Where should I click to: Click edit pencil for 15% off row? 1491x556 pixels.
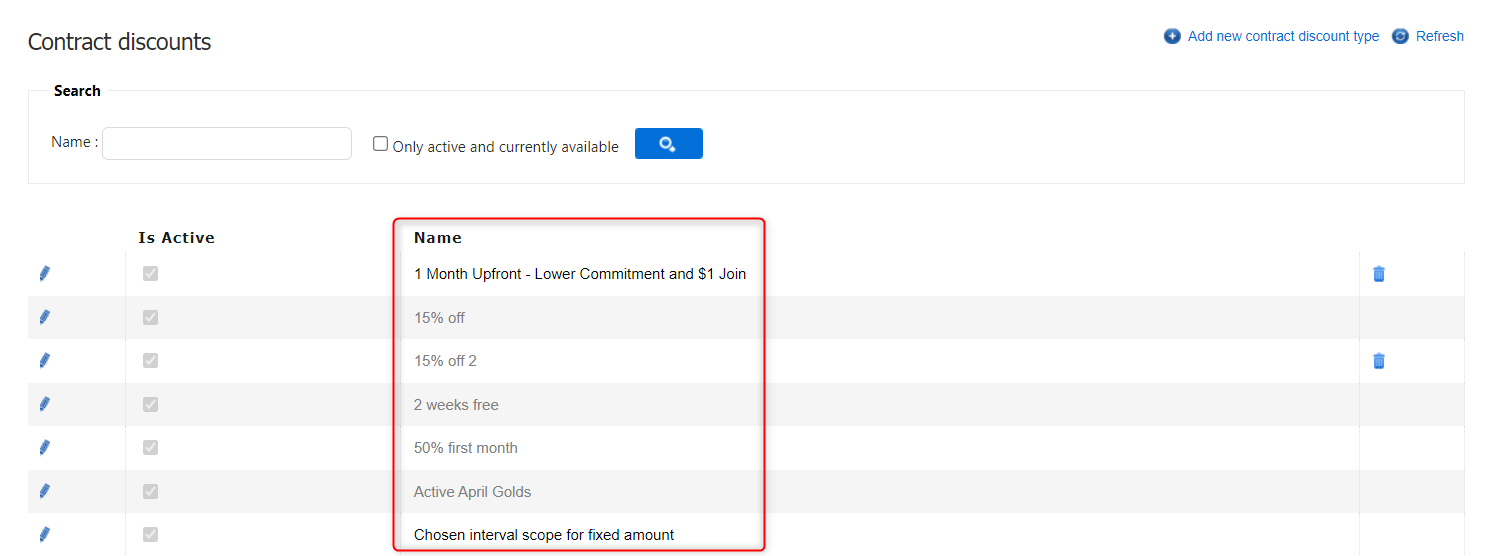(44, 317)
